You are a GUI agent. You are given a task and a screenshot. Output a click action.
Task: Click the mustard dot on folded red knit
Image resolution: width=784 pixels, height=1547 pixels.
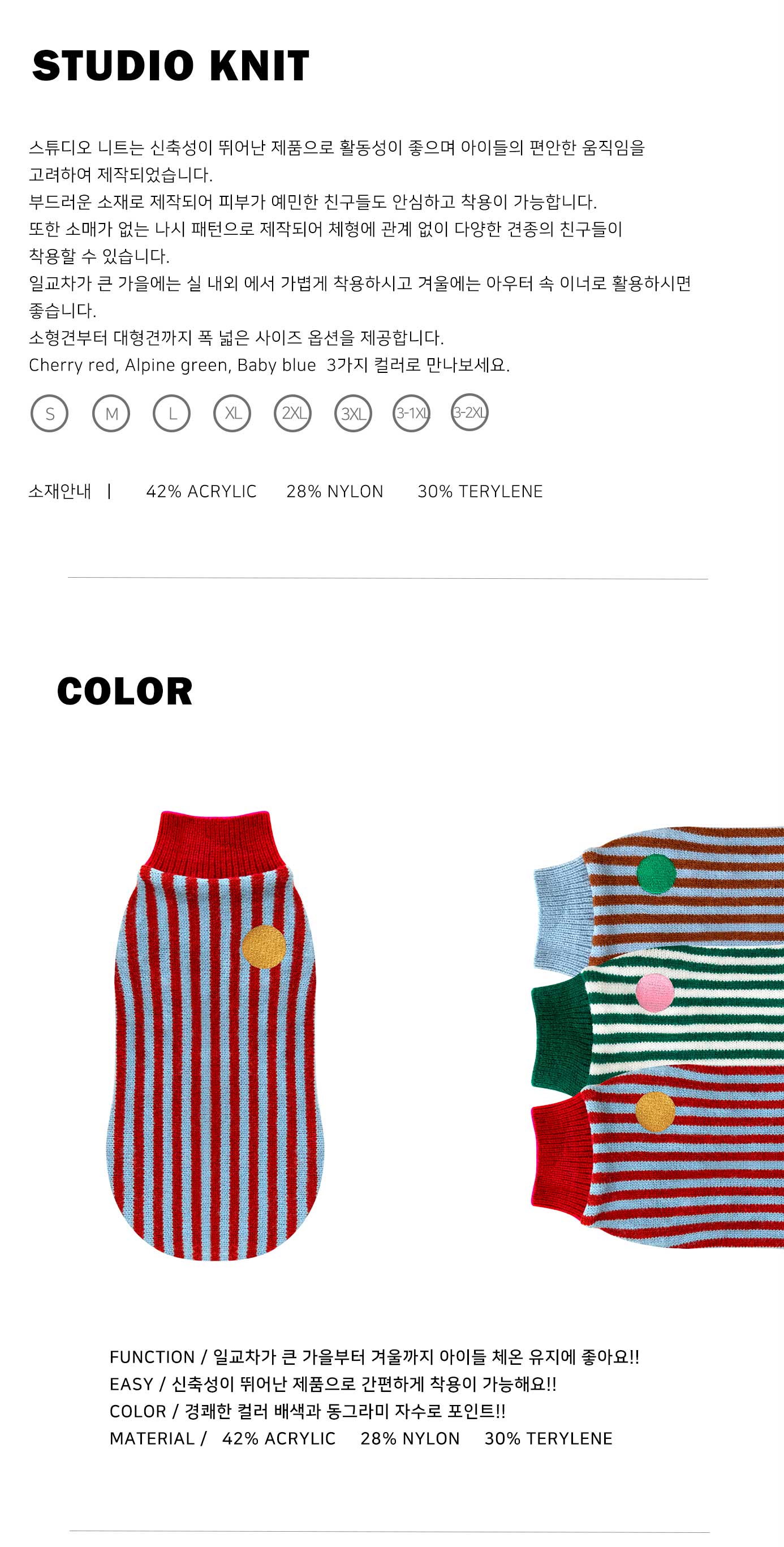coord(656,1112)
